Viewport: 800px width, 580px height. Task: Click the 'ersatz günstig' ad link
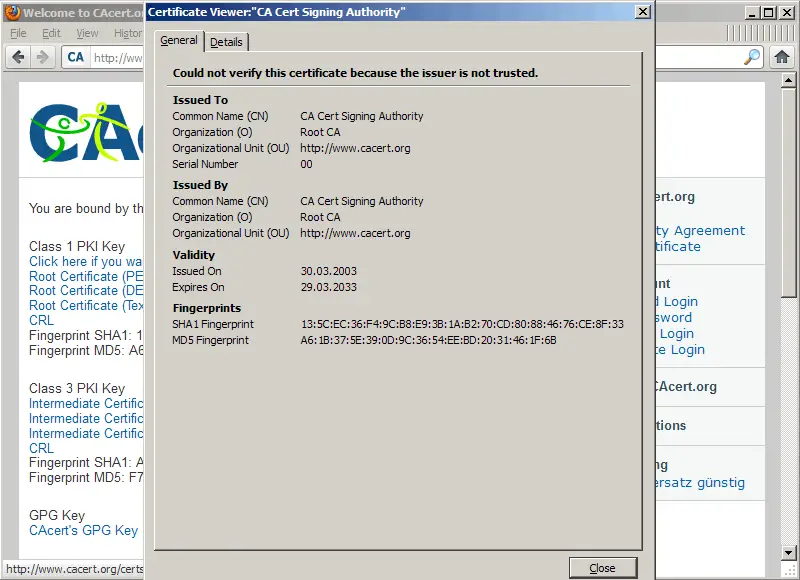coord(701,483)
